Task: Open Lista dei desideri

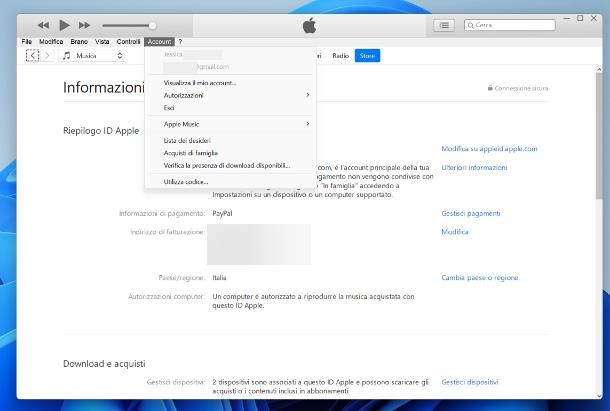Action: tap(231, 141)
